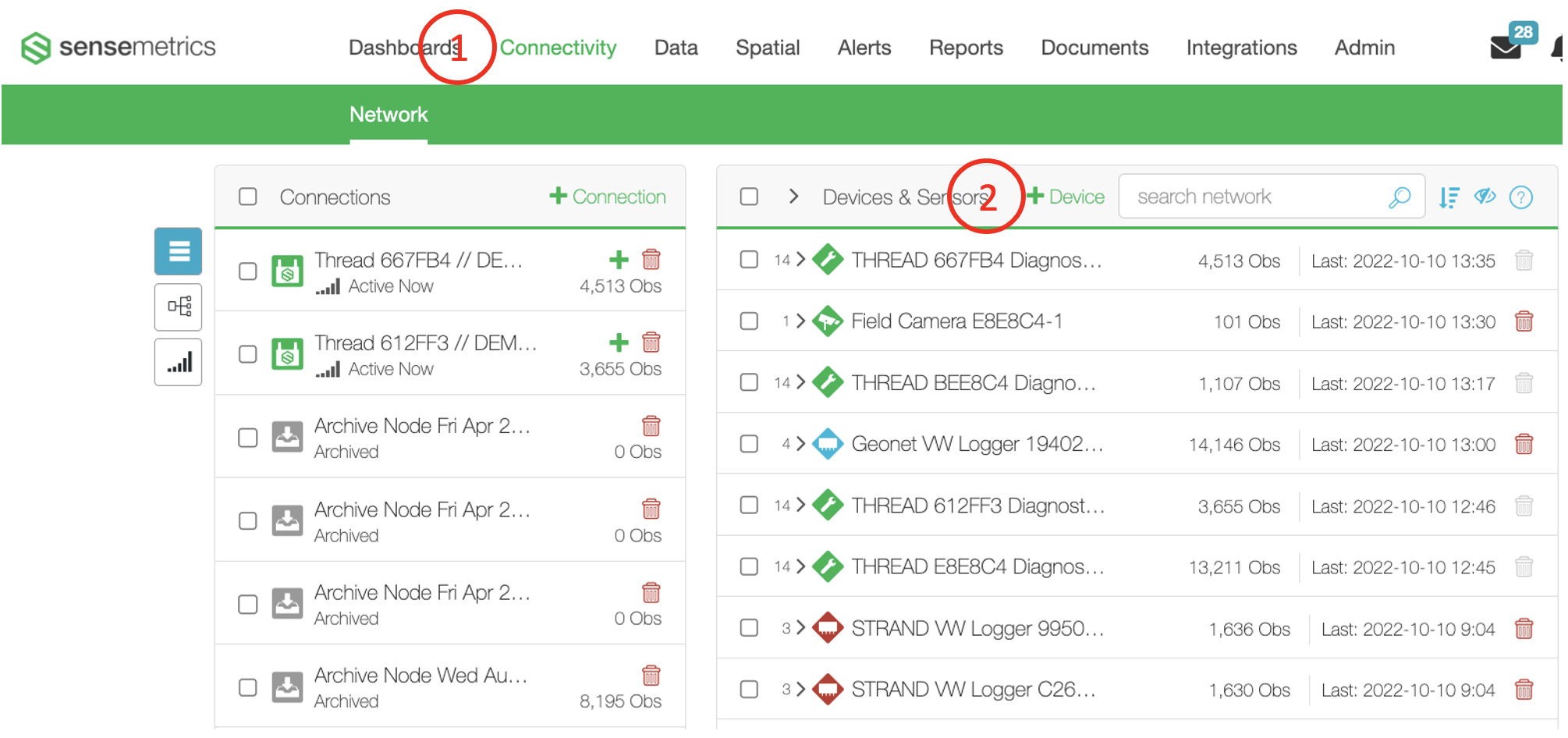Screen dimensions: 1568x738
Task: Expand the Geonet VW Logger sensors
Action: coord(800,444)
